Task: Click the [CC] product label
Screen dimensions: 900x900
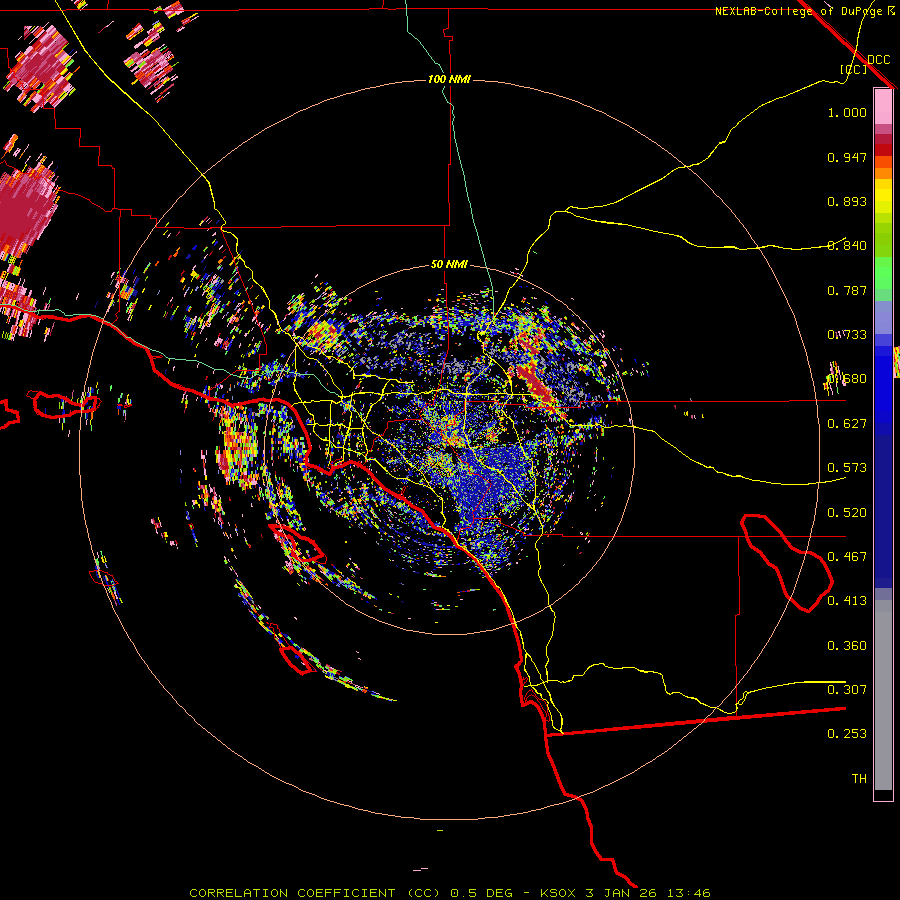Action: [x=854, y=69]
